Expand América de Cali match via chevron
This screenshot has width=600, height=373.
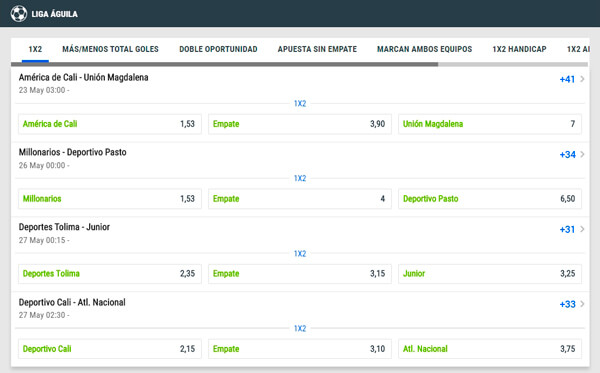(582, 79)
